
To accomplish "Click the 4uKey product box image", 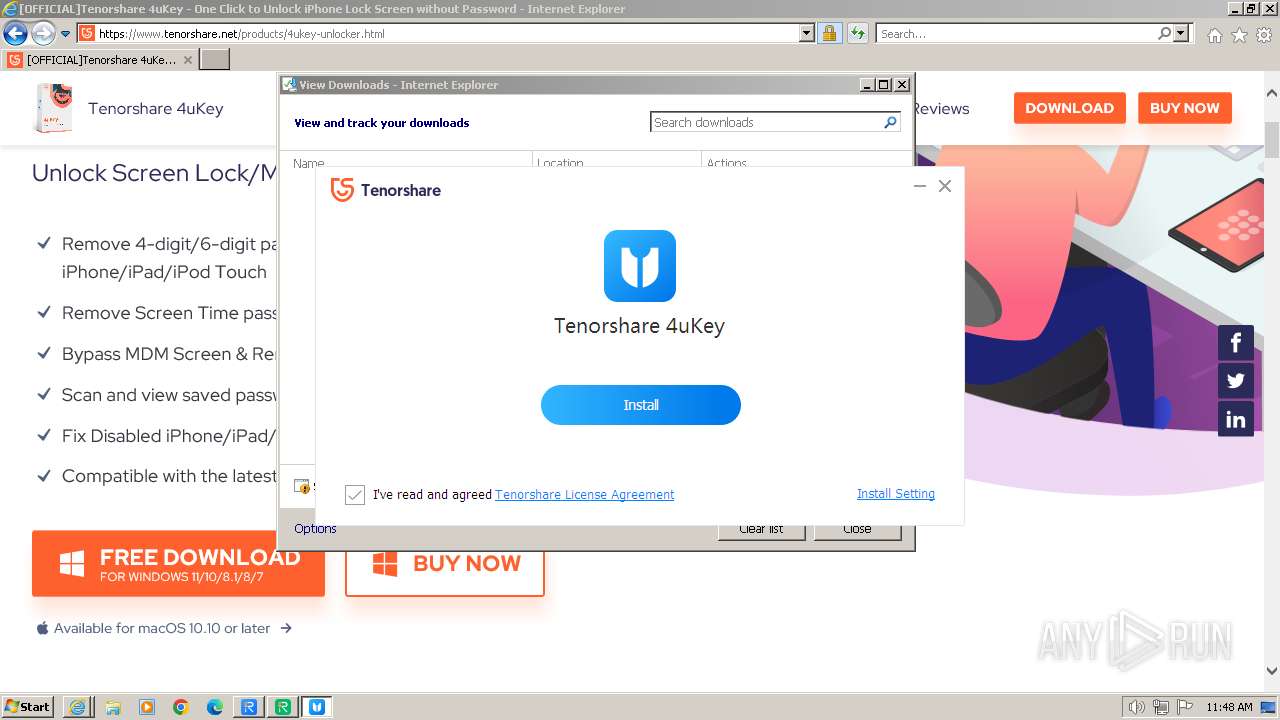I will (54, 108).
